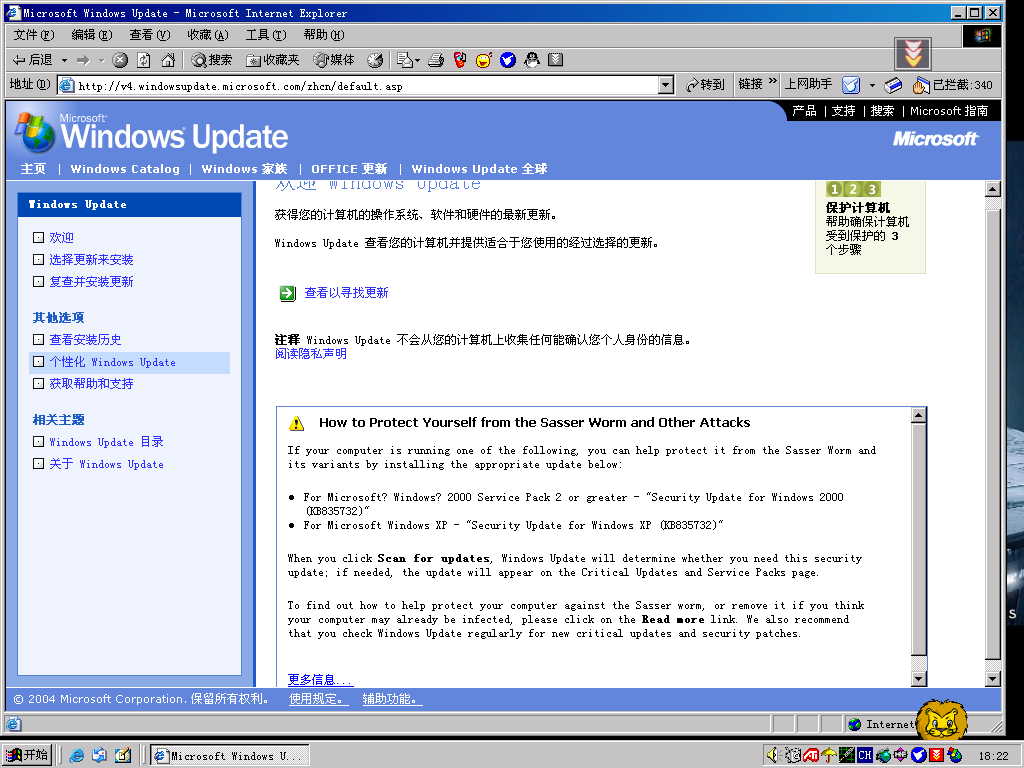This screenshot has width=1024, height=768.
Task: Click the Windows Update globe logo
Action: click(35, 133)
